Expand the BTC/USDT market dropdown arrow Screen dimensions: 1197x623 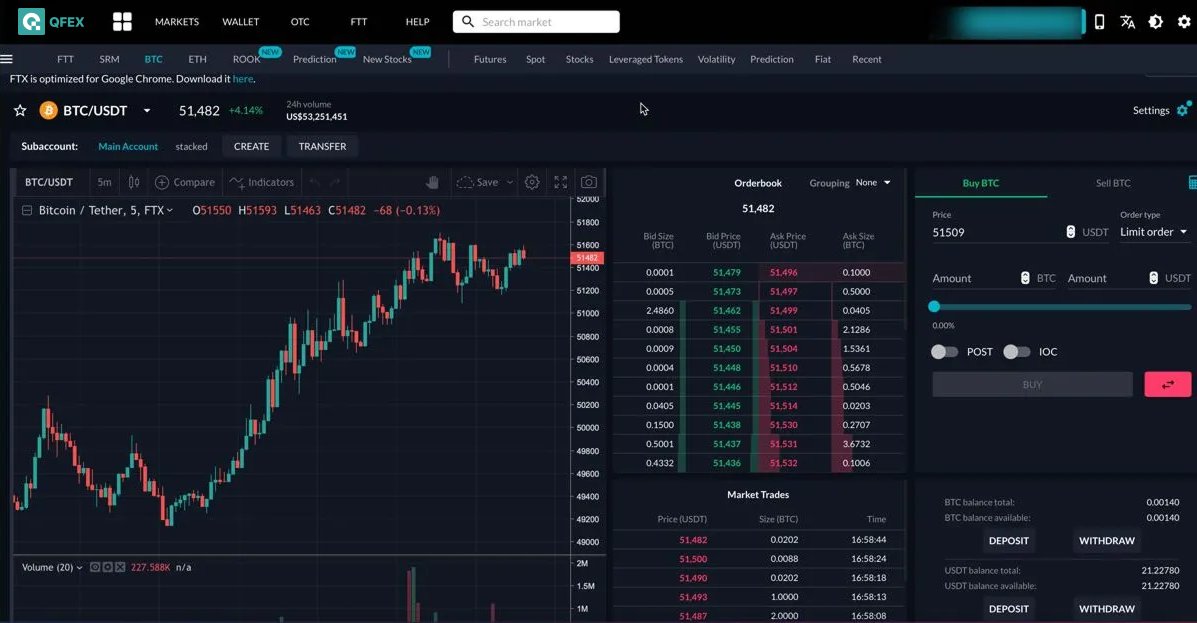point(147,111)
